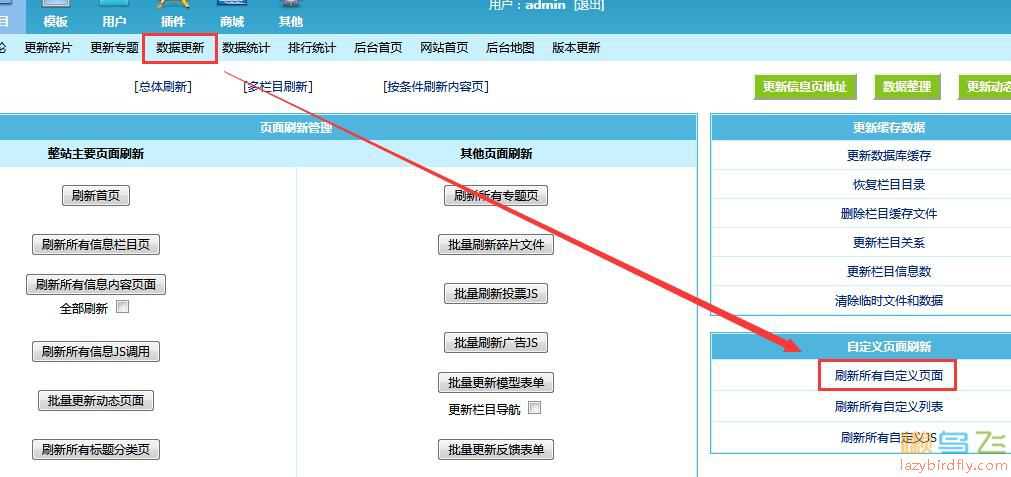This screenshot has height=477, width=1011.
Task: Click the 整站主要页面刷新 column heading
Action: click(x=96, y=154)
